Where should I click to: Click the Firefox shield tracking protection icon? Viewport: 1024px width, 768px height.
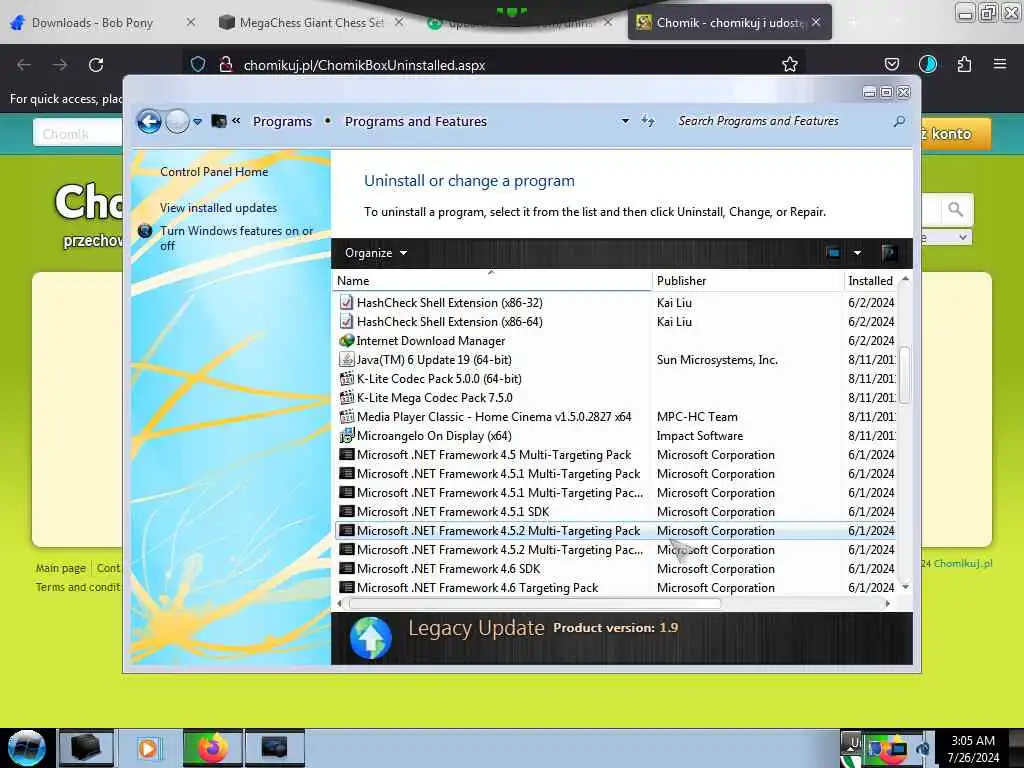pyautogui.click(x=198, y=65)
